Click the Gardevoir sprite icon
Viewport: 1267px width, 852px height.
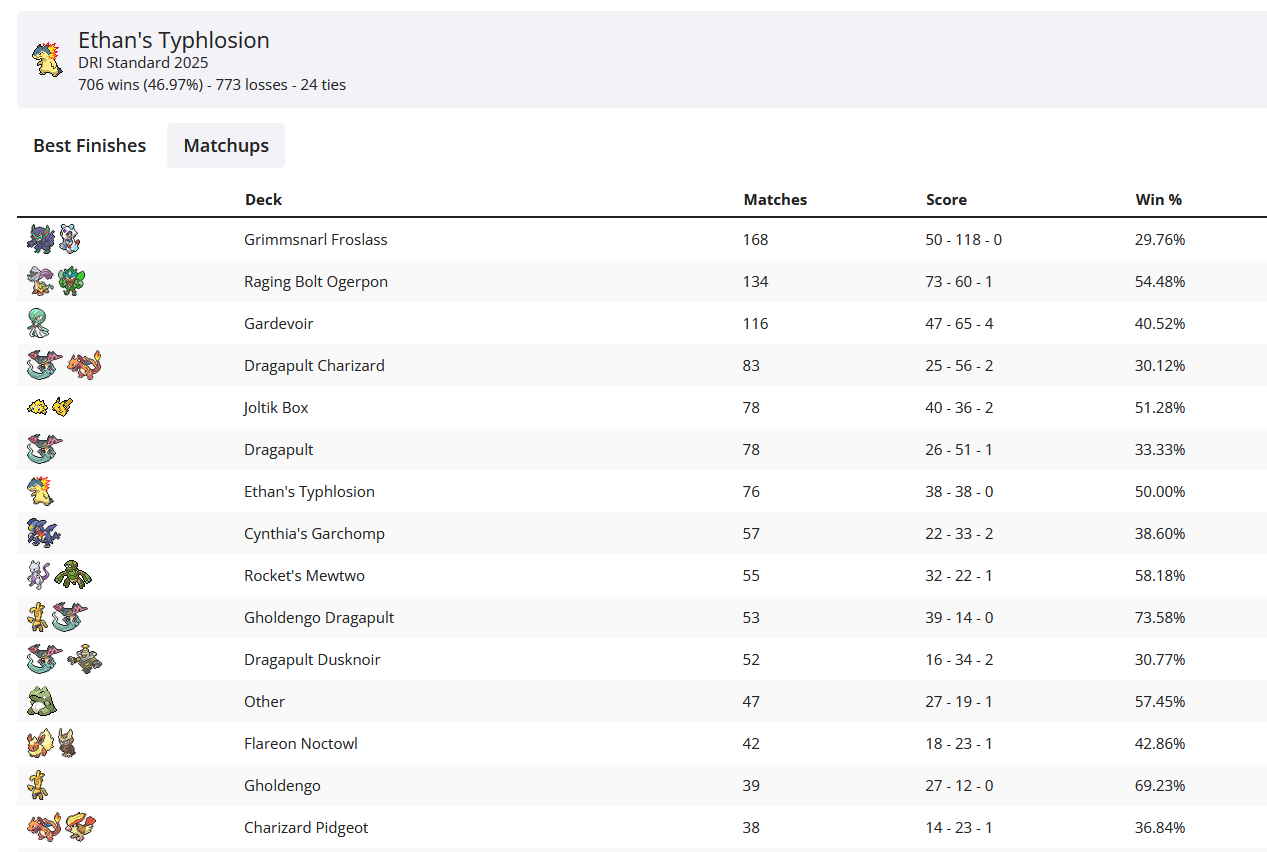tap(38, 323)
